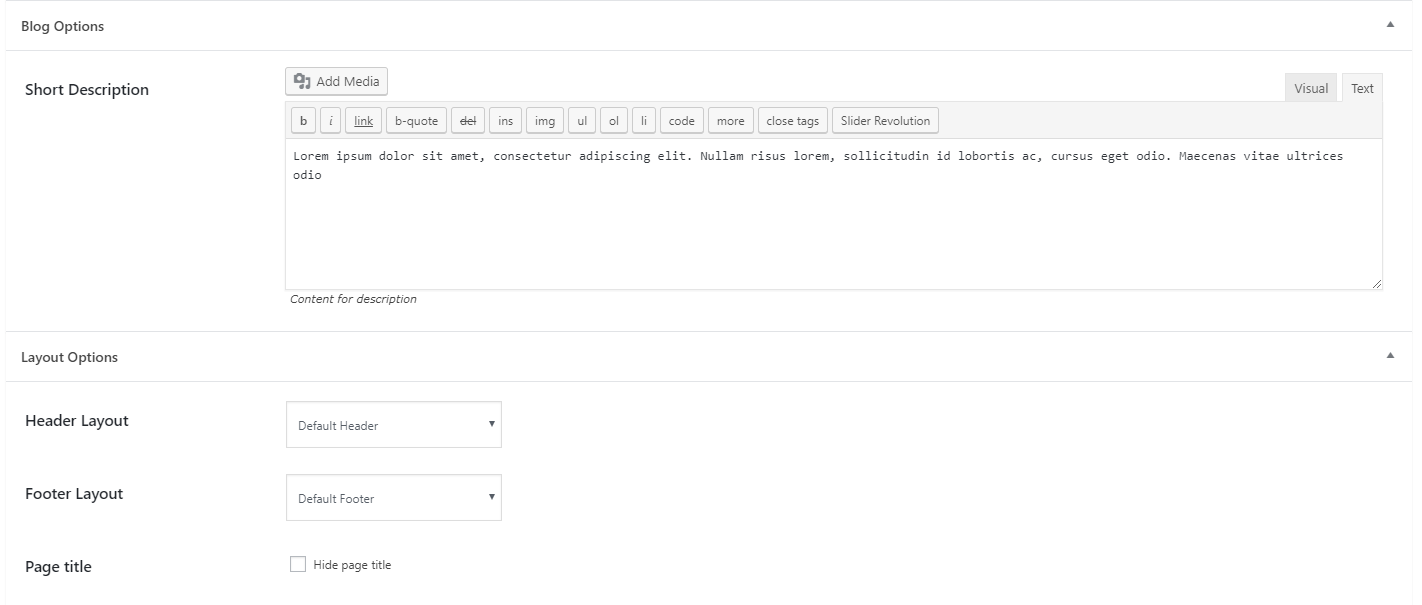Insert an image with the img button
The width and height of the screenshot is (1422, 605).
[x=545, y=121]
